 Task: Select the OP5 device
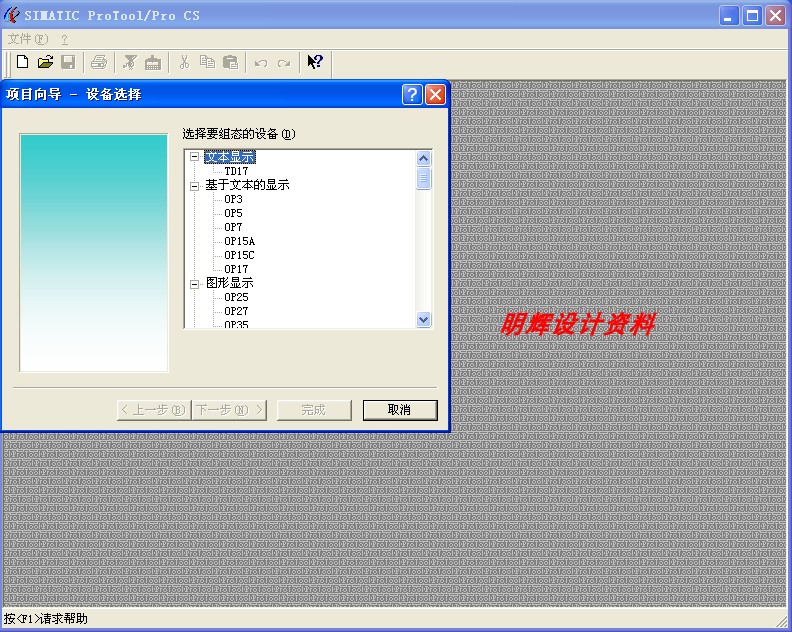[x=233, y=213]
